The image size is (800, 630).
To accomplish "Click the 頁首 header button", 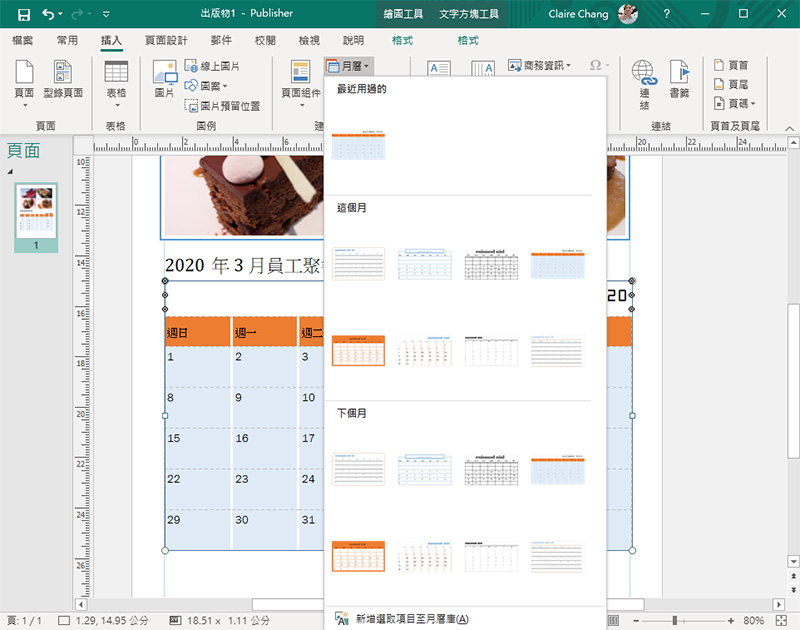I will coord(731,65).
